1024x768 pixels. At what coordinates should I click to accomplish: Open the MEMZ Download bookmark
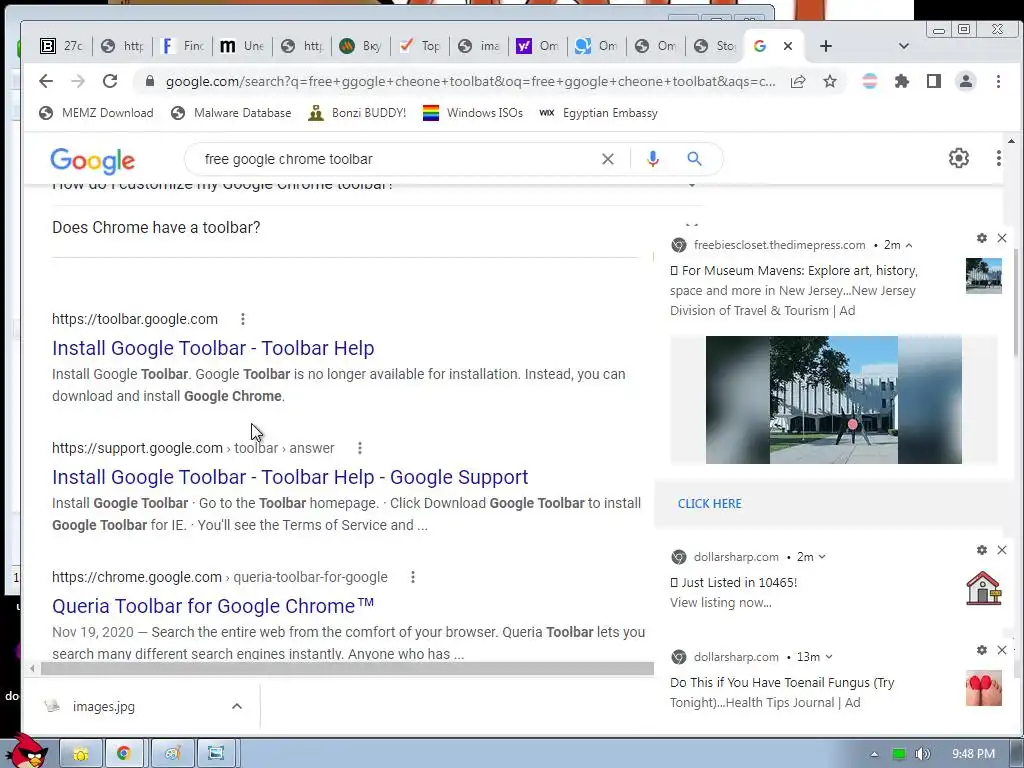coord(96,113)
